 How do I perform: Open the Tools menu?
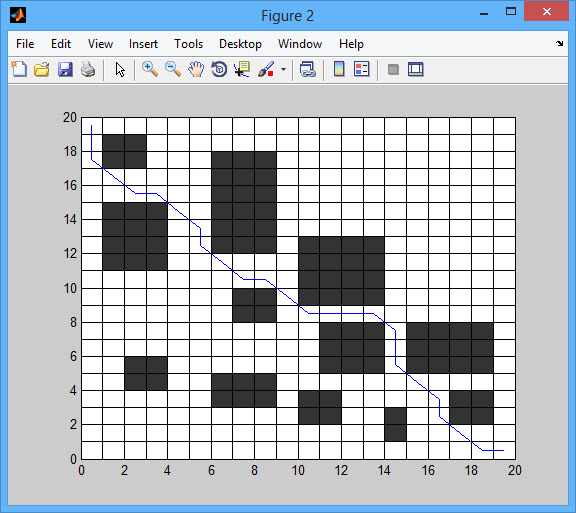188,44
